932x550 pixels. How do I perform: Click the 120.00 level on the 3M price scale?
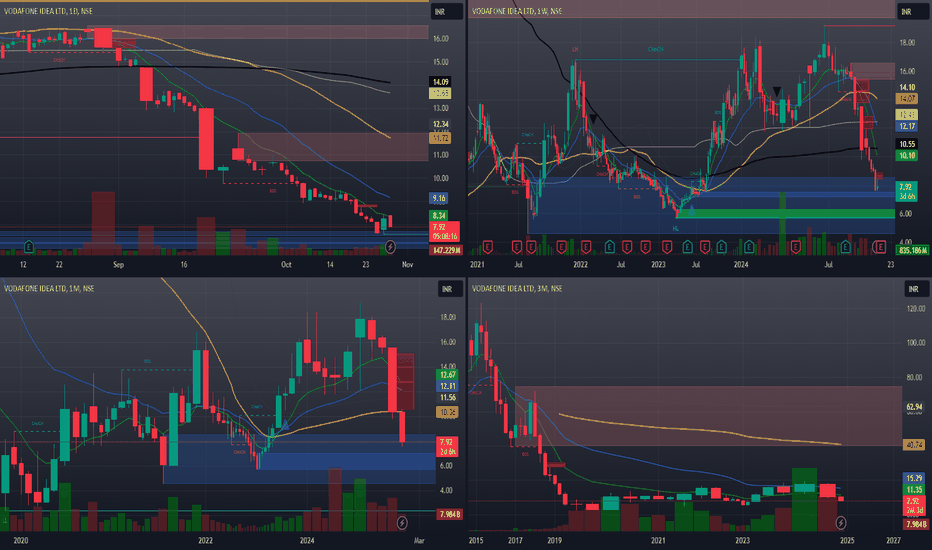click(x=915, y=309)
